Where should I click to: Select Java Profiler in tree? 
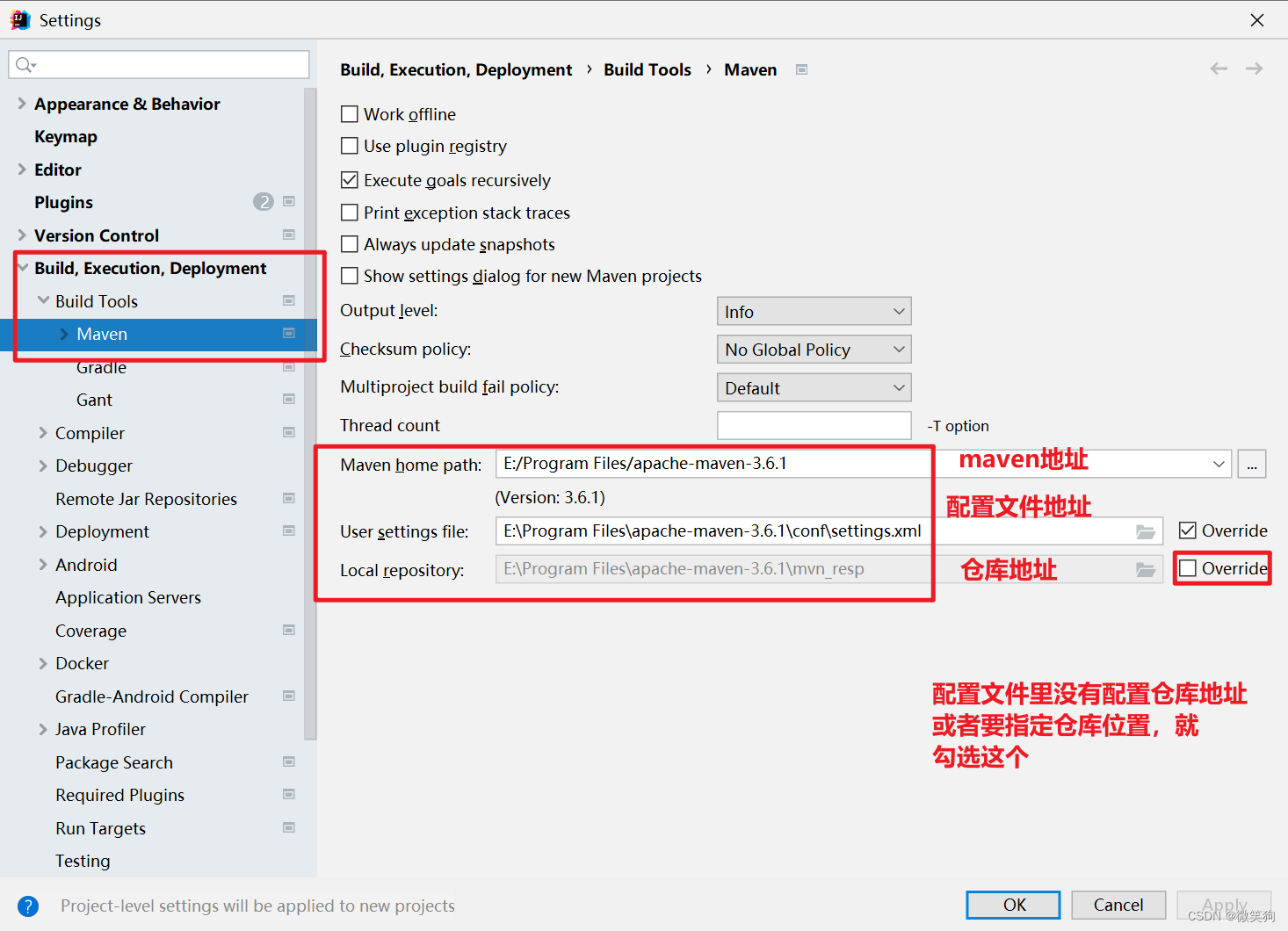[100, 729]
